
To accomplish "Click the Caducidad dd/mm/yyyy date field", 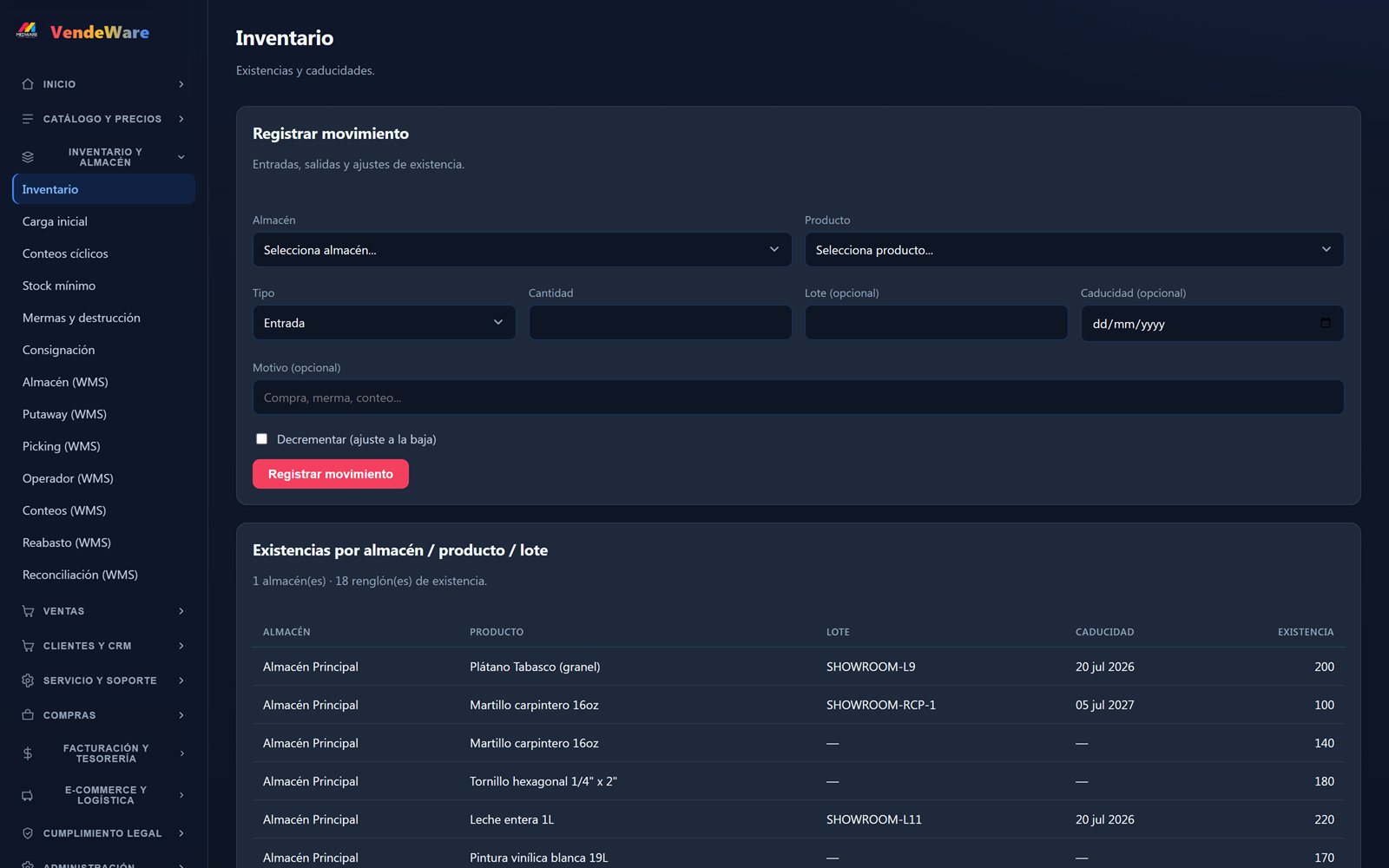I will (1212, 323).
